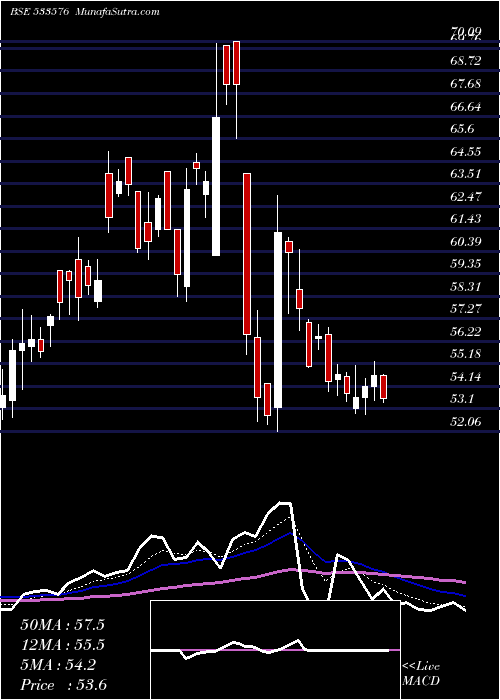Click the MunafaSutra.com watermark text

click(x=118, y=12)
